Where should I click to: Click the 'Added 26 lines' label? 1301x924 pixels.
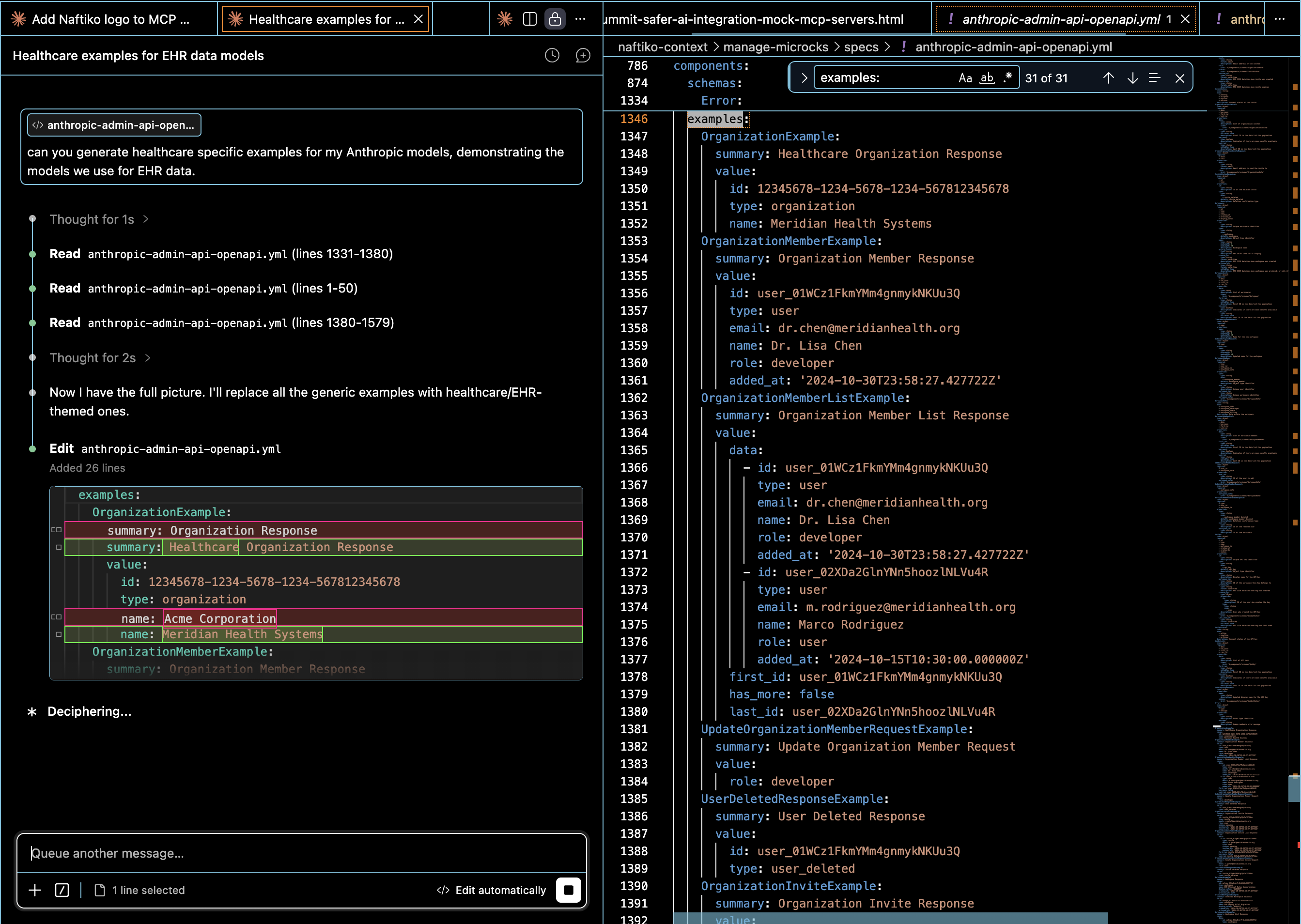pos(87,468)
